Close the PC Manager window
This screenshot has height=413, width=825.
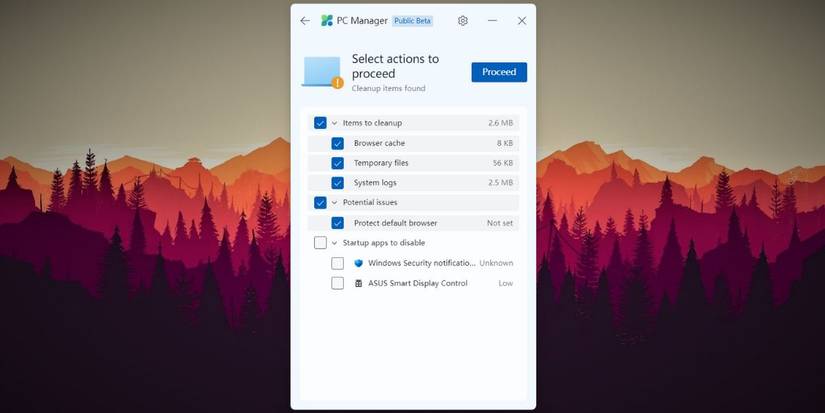(522, 21)
